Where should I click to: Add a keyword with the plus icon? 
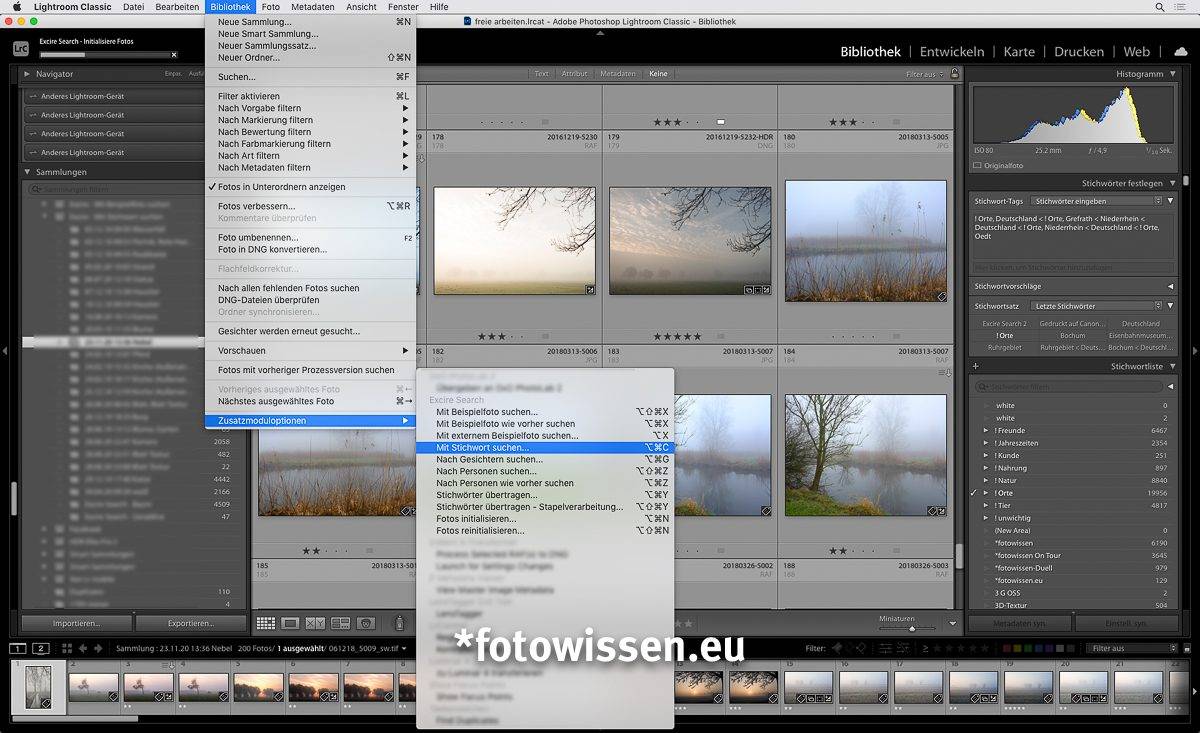tap(975, 367)
